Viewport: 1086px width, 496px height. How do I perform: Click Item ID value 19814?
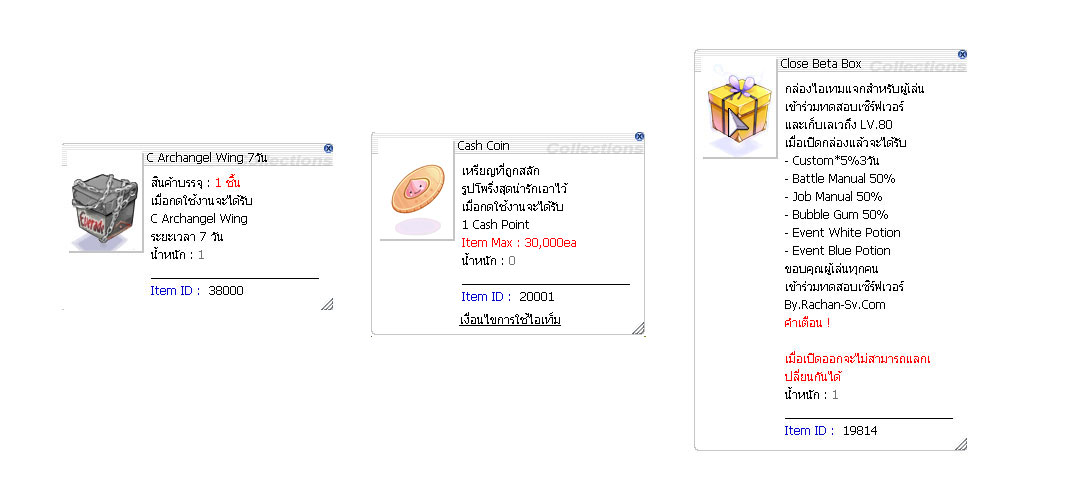coord(860,431)
